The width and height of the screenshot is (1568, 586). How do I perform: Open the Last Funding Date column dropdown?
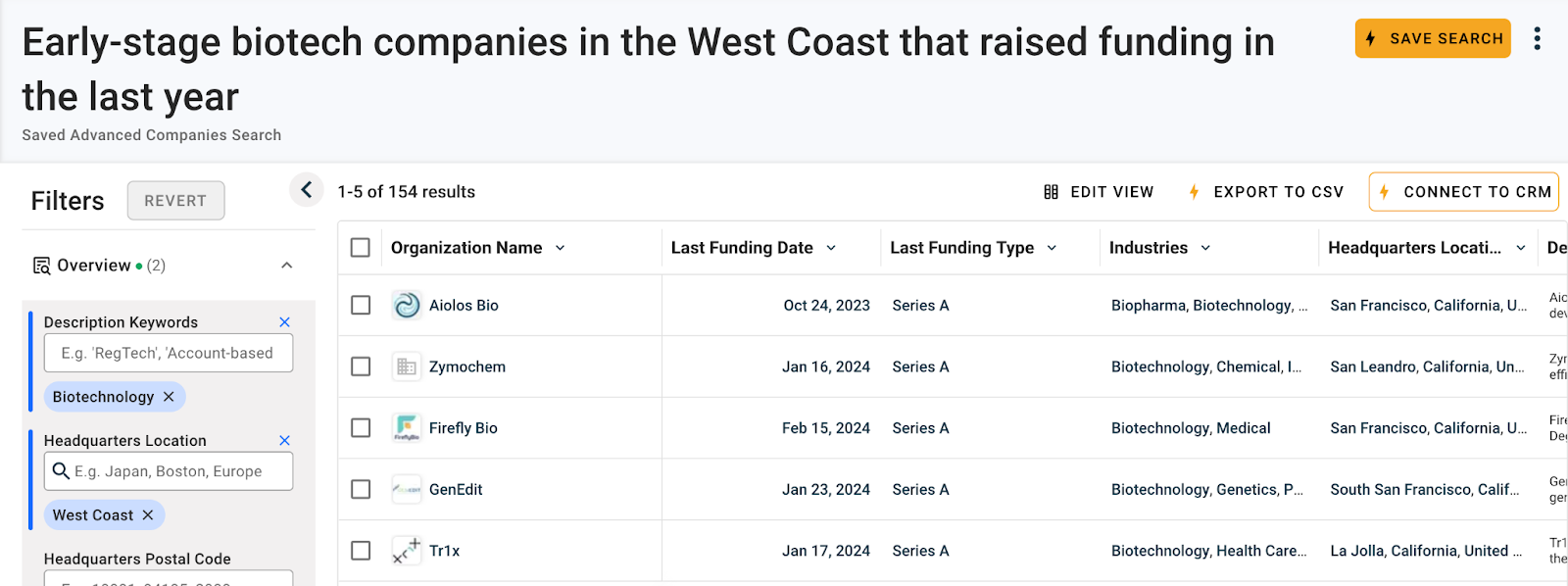832,247
